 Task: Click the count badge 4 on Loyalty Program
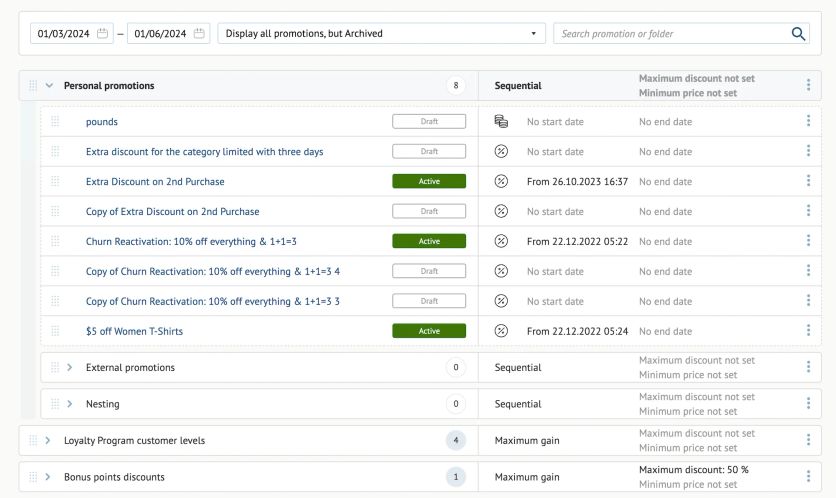click(x=456, y=440)
